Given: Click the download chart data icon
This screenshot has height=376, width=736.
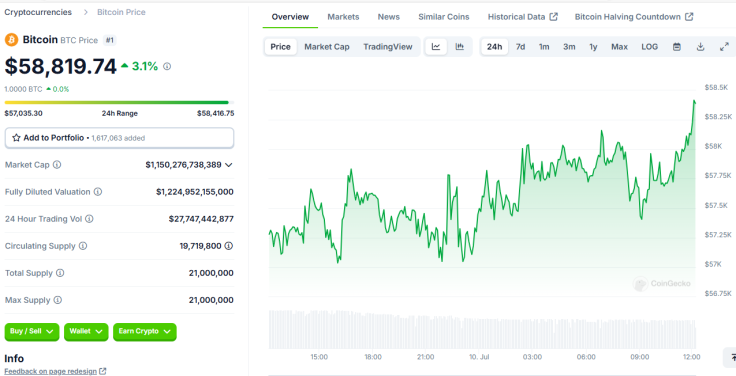Looking at the screenshot, I should [700, 47].
